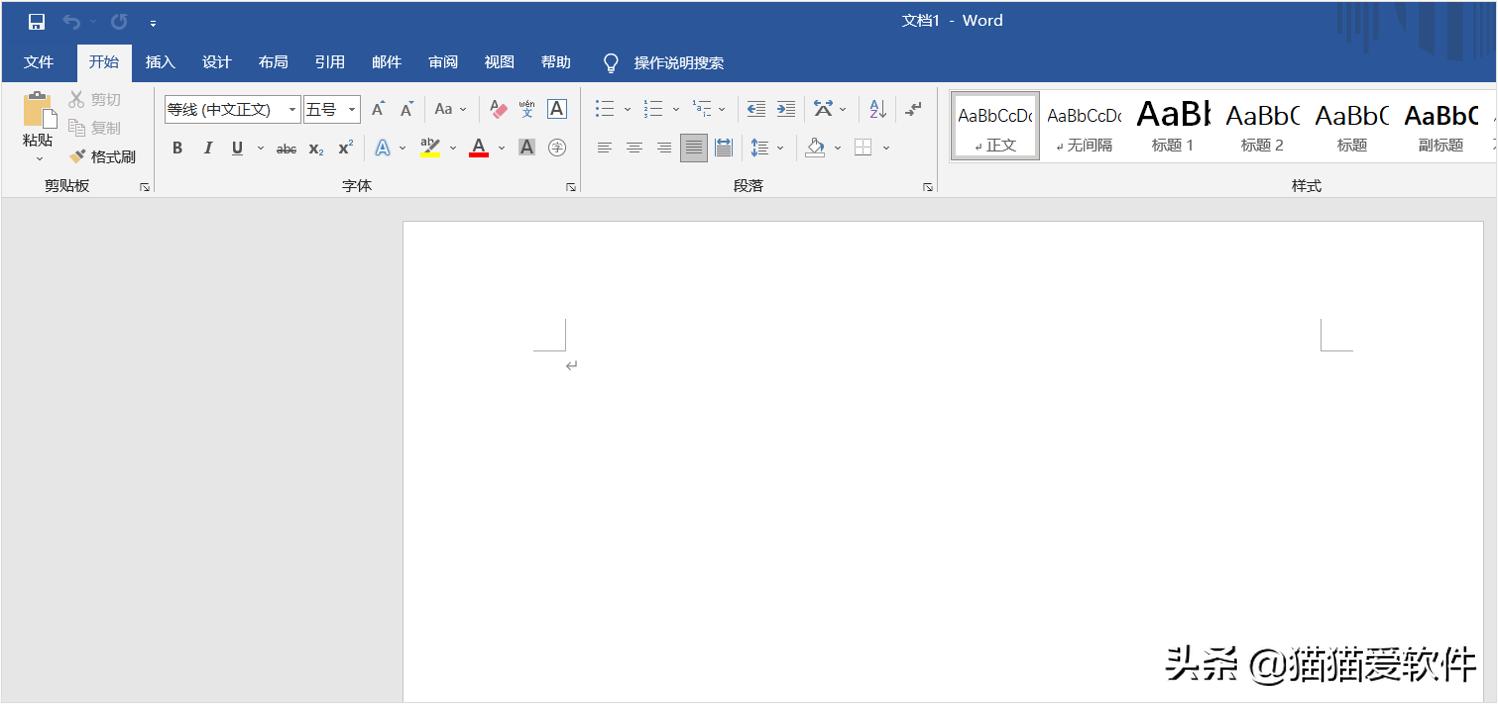Click the clear all formatting icon
Image resolution: width=1498 pixels, height=704 pixels.
[498, 108]
